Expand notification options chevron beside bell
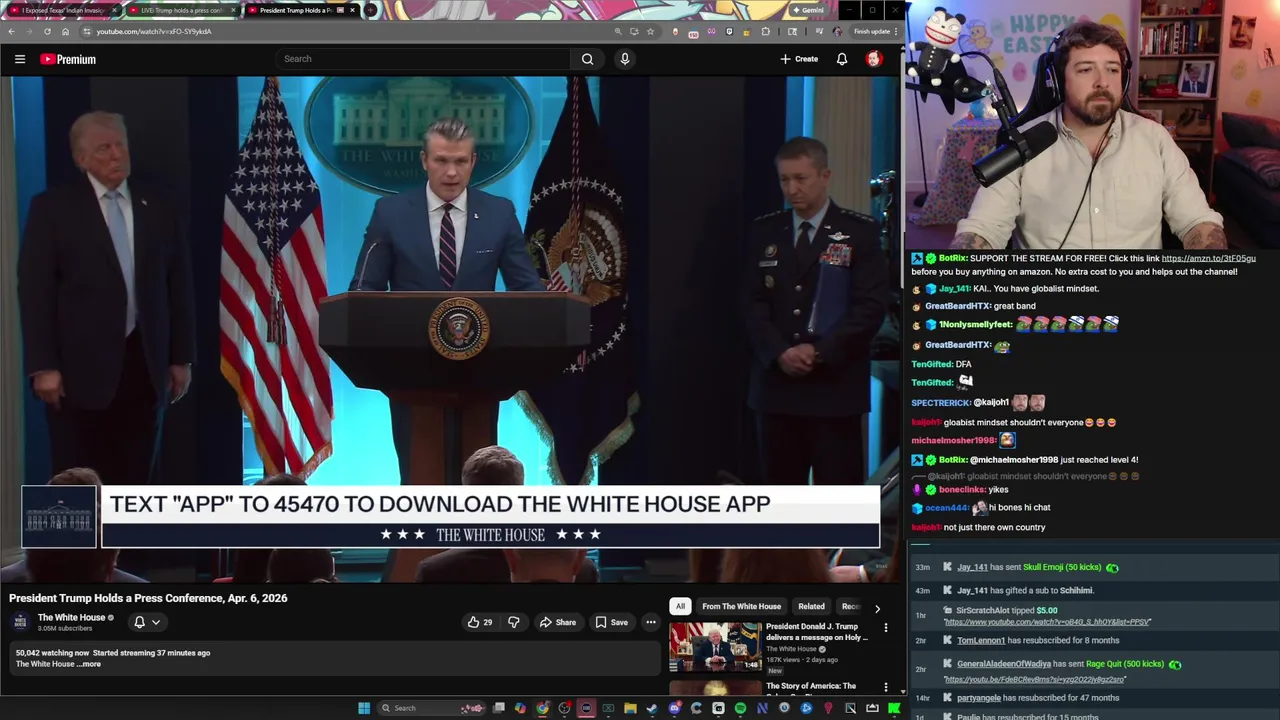Viewport: 1280px width, 720px height. [156, 622]
